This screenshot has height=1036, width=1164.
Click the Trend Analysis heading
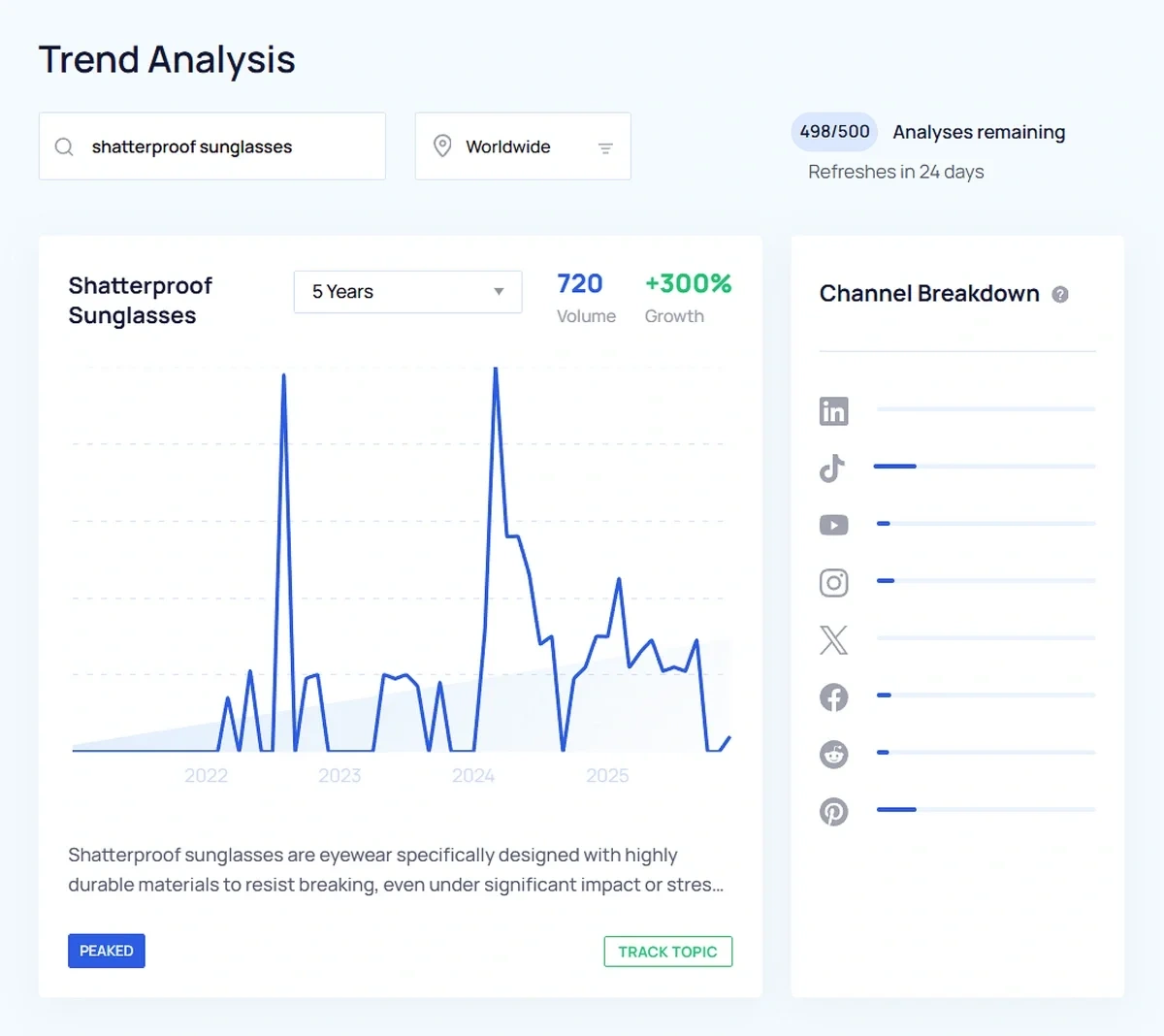coord(166,59)
